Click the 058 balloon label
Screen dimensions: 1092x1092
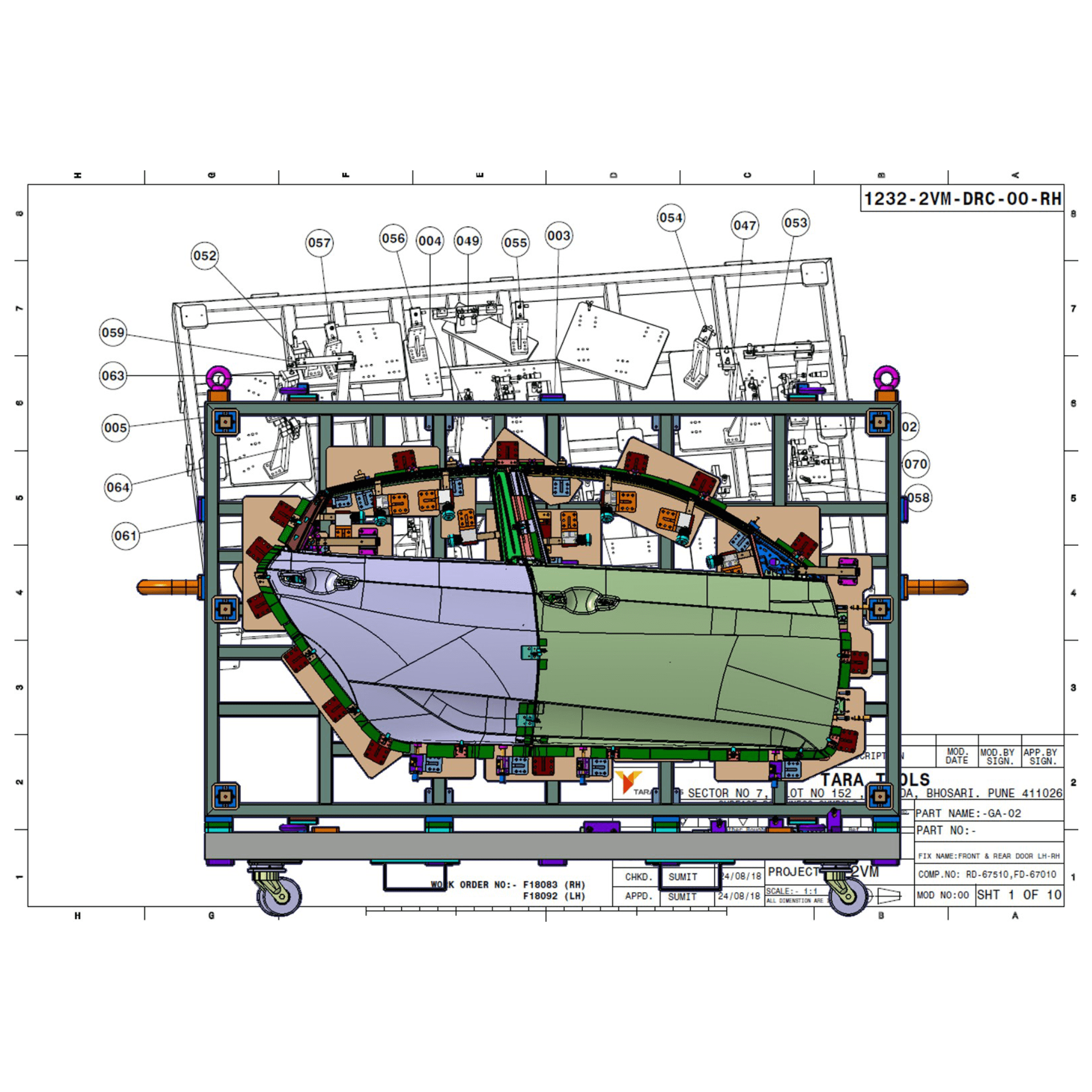coord(918,498)
